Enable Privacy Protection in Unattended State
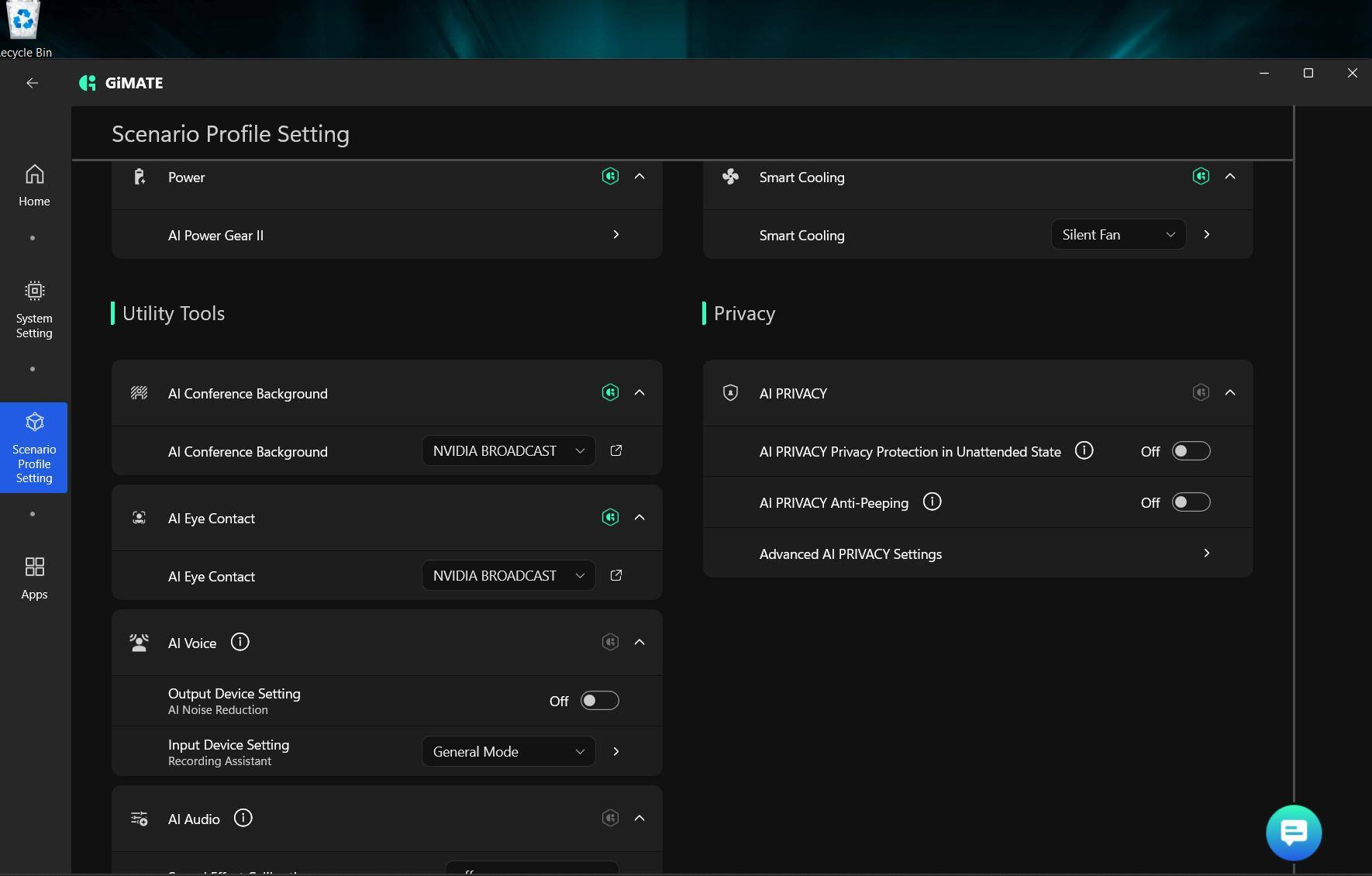 1191,451
